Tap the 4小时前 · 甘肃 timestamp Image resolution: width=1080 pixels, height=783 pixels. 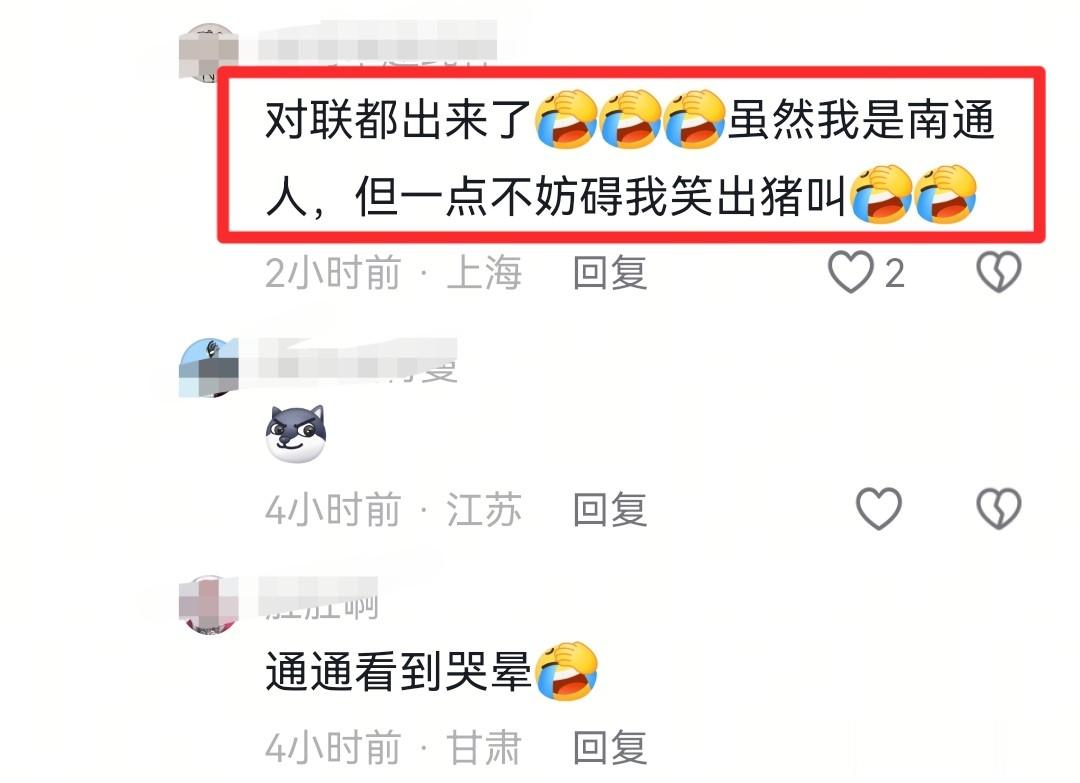pos(393,747)
